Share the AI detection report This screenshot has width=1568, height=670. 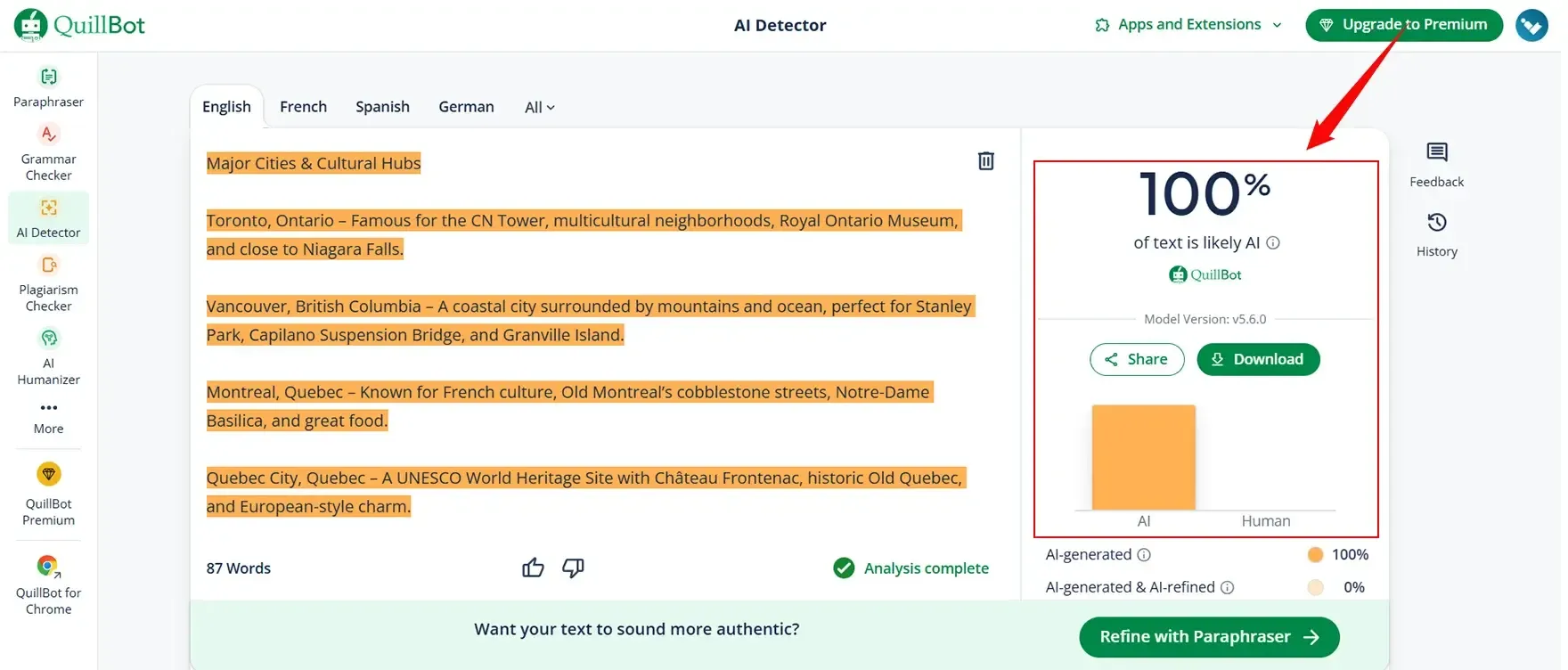1137,360
